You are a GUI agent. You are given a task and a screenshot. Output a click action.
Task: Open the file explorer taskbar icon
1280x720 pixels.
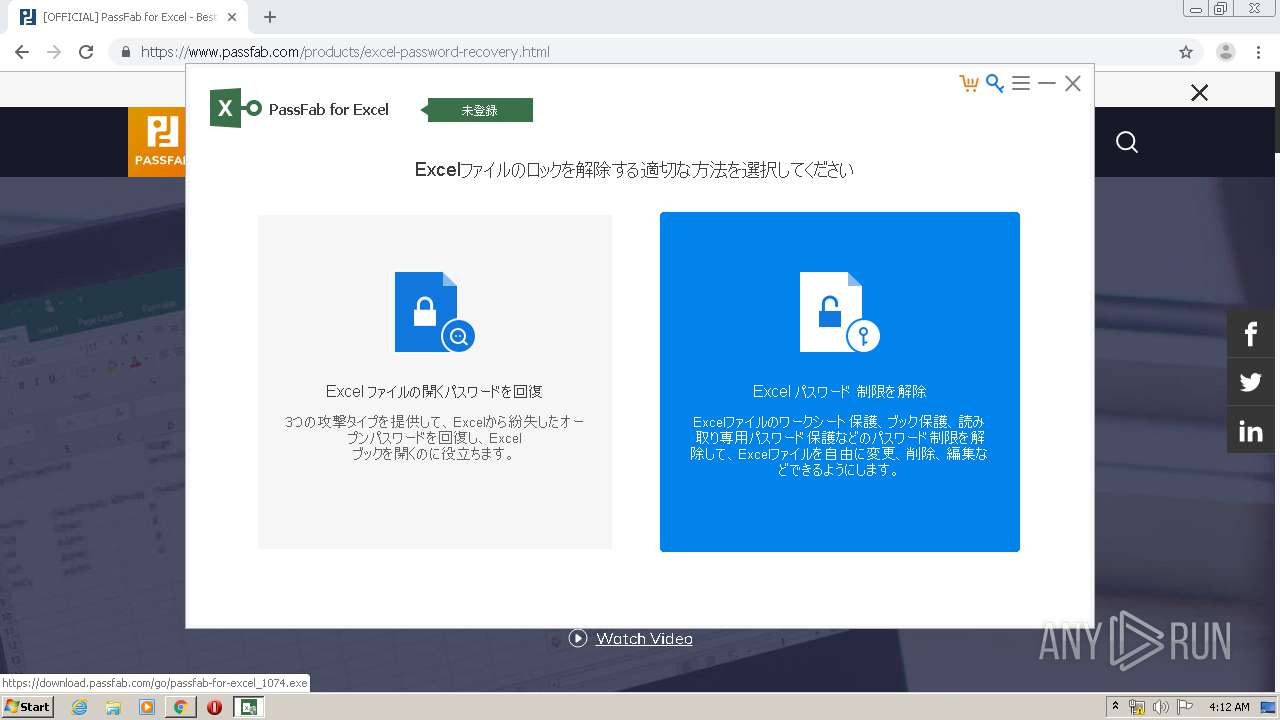[x=113, y=707]
